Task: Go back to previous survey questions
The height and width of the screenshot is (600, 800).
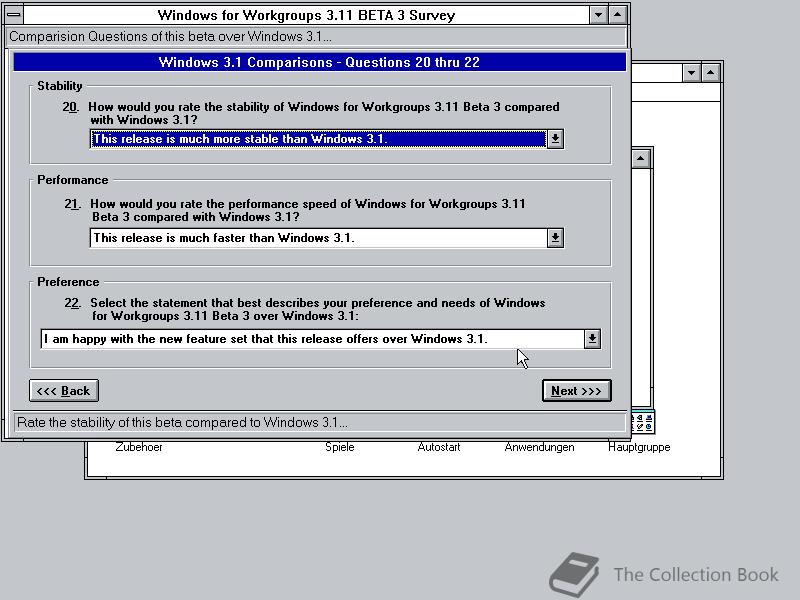Action: 64,391
